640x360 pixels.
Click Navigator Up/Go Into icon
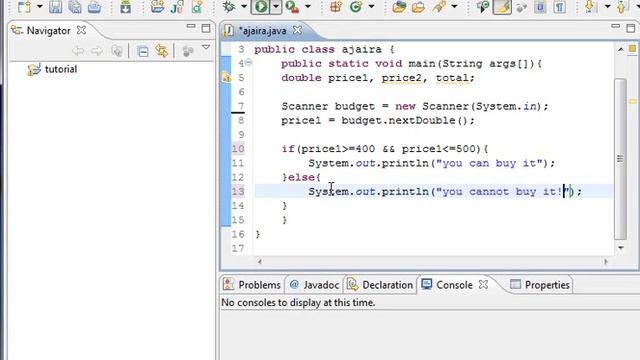click(117, 51)
